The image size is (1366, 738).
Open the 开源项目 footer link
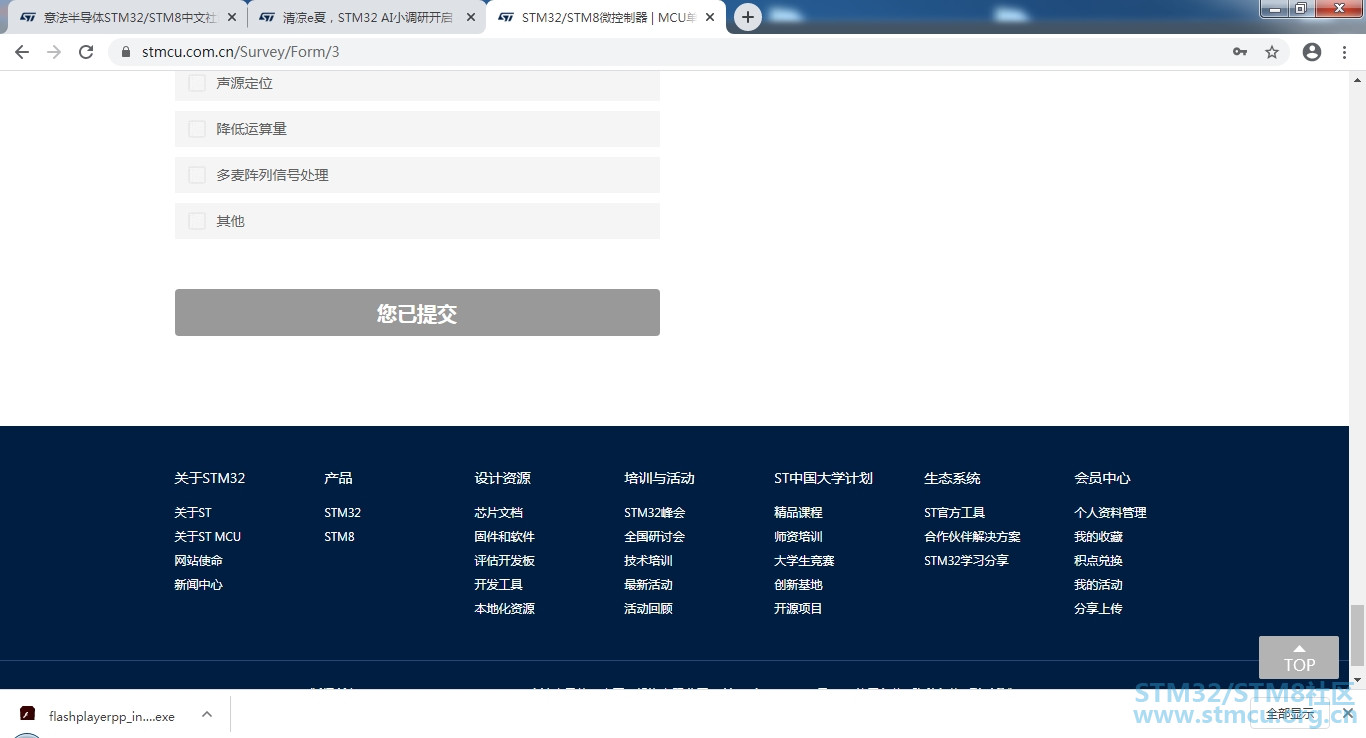coord(799,609)
